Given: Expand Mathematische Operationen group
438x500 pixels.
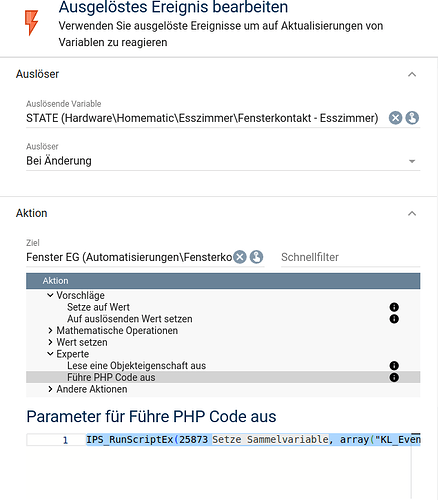Looking at the screenshot, I should click(50, 330).
